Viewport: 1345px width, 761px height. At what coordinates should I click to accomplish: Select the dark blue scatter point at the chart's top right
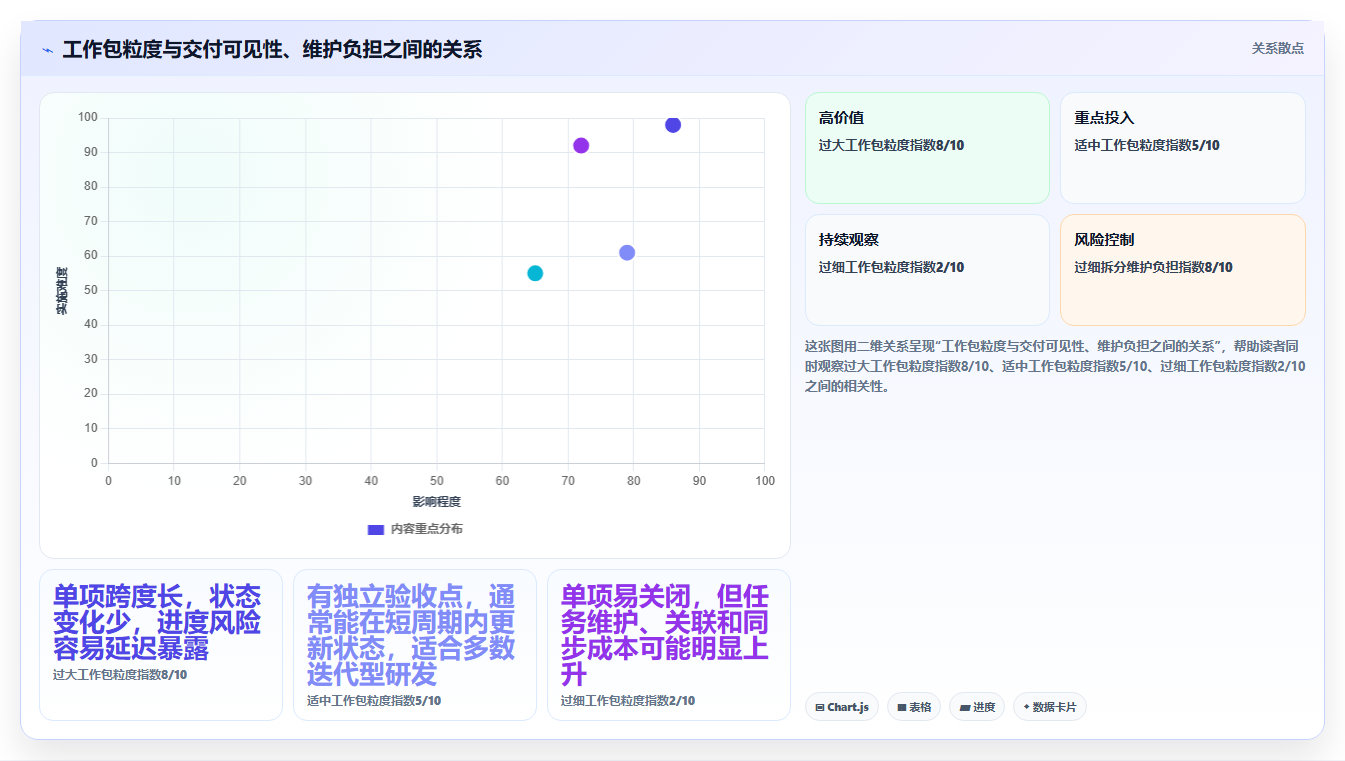point(673,125)
